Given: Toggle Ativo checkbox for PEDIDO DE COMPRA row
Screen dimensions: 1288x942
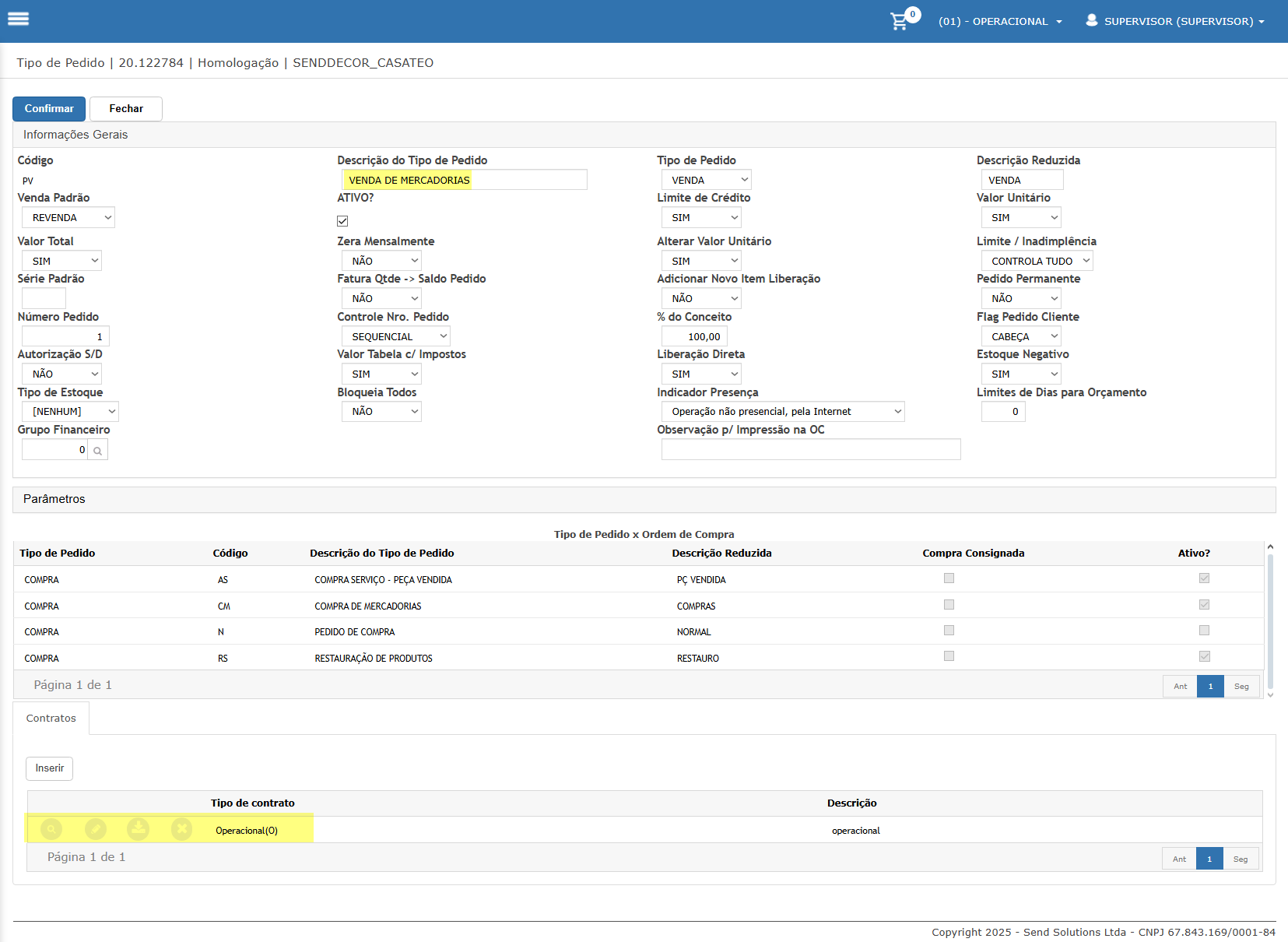Looking at the screenshot, I should pos(1204,631).
